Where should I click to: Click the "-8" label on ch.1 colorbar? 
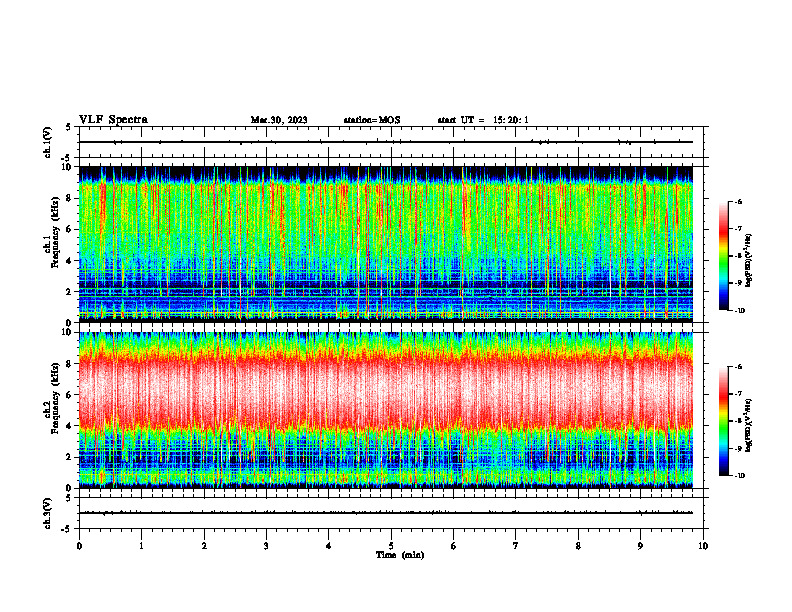click(737, 256)
